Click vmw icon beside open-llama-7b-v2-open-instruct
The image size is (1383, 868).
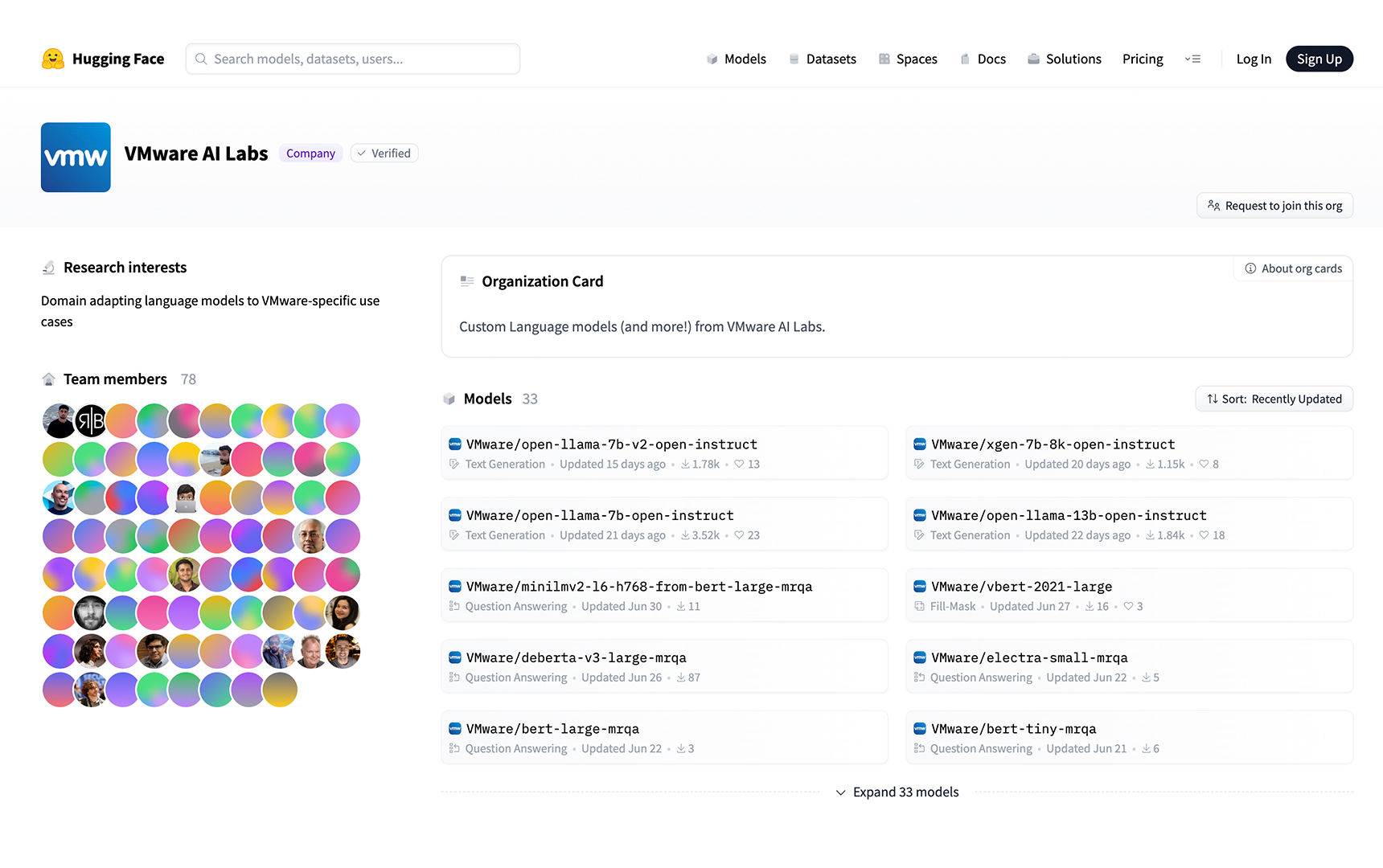pos(455,444)
